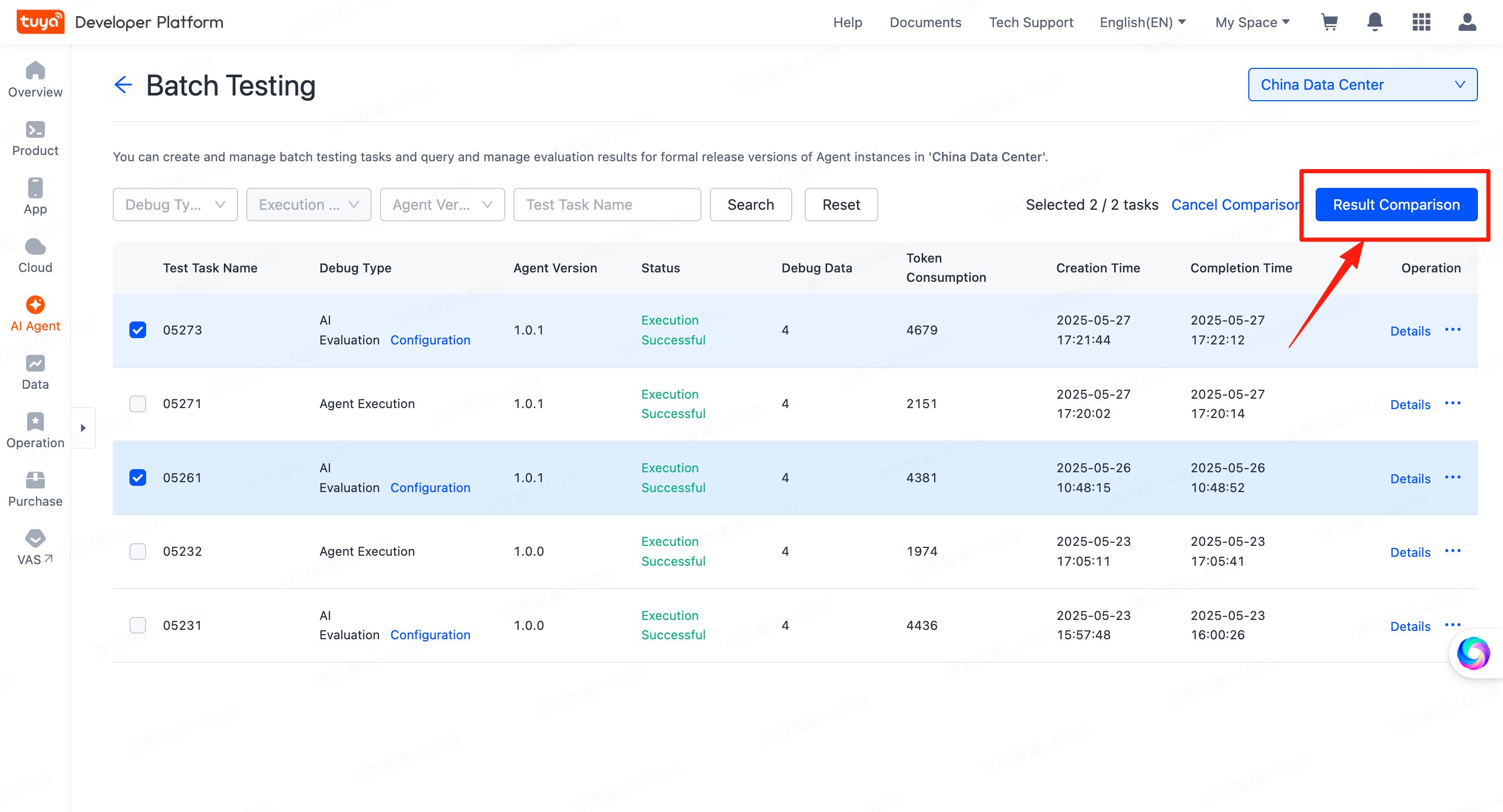This screenshot has height=812, width=1503.
Task: Check the checkbox for task 05271
Action: point(138,404)
